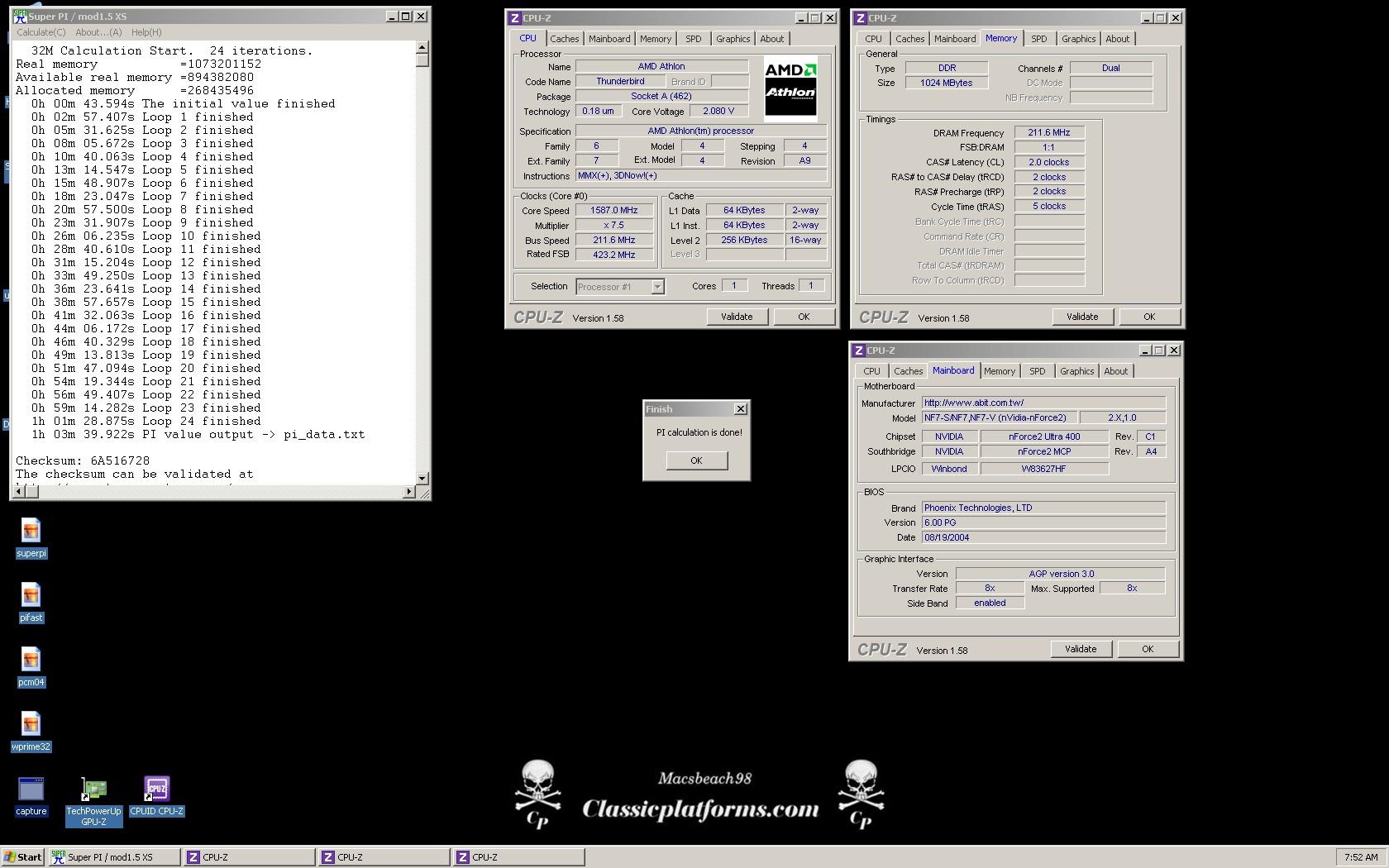
Task: Minimize the Super PI window
Action: [392, 16]
